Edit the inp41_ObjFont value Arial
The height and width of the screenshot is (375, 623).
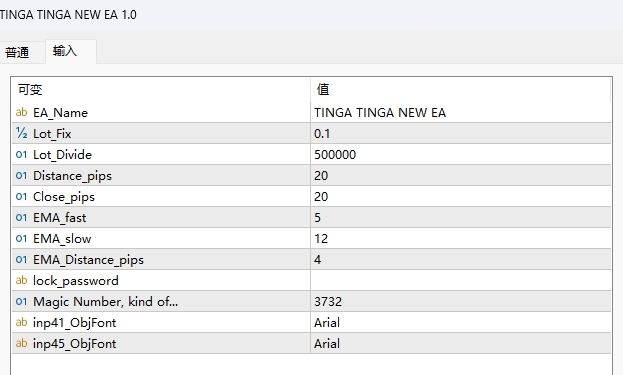460,323
